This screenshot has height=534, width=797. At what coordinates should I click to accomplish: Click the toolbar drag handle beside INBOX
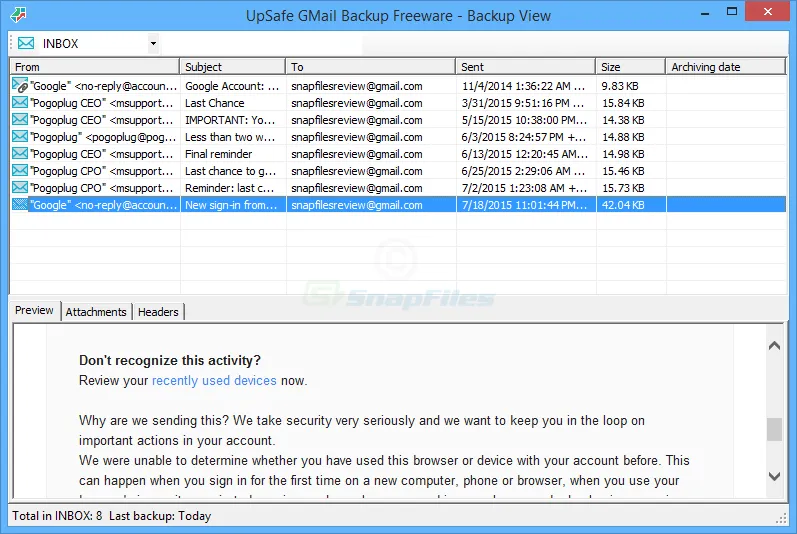(x=11, y=44)
